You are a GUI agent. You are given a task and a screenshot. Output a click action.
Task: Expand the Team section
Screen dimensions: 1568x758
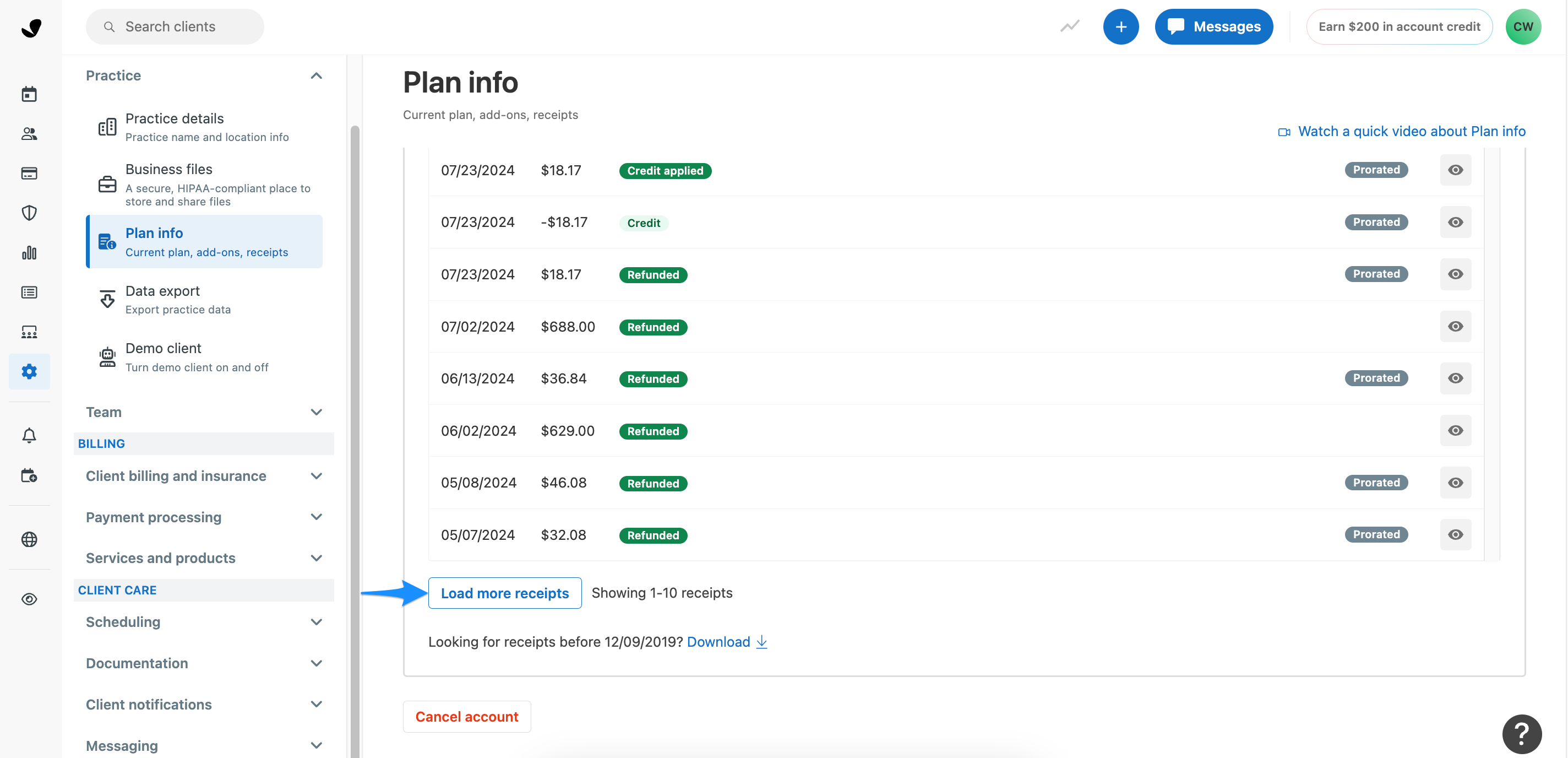tap(316, 412)
